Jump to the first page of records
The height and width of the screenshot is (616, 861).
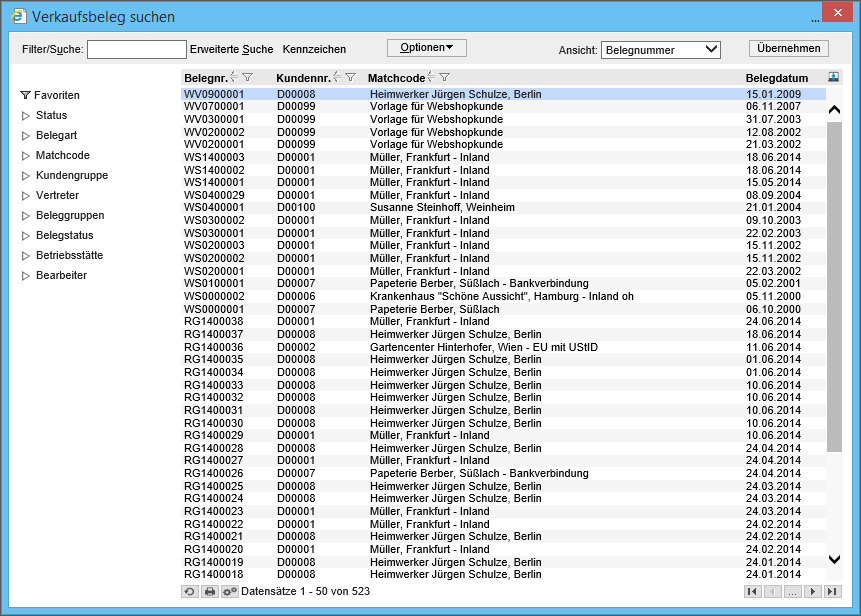pyautogui.click(x=752, y=591)
